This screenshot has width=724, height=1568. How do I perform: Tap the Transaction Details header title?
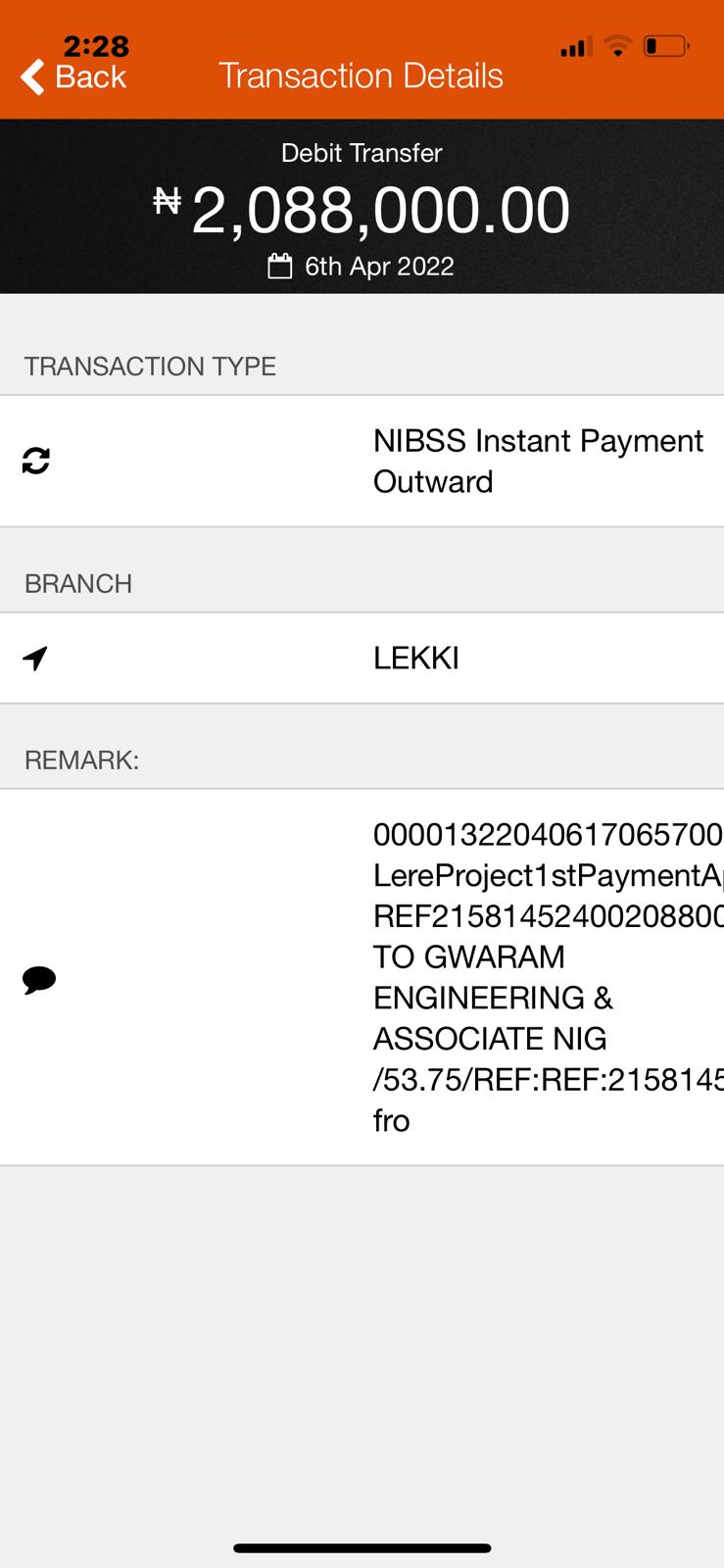coord(361,75)
